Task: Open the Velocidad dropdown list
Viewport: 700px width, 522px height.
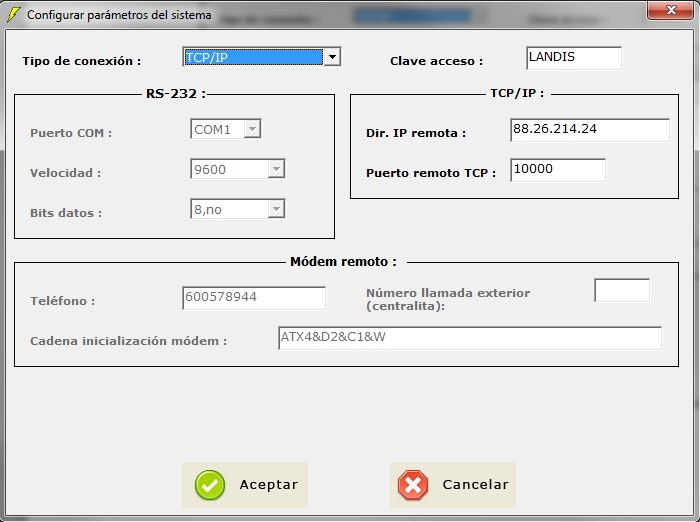Action: pos(276,169)
